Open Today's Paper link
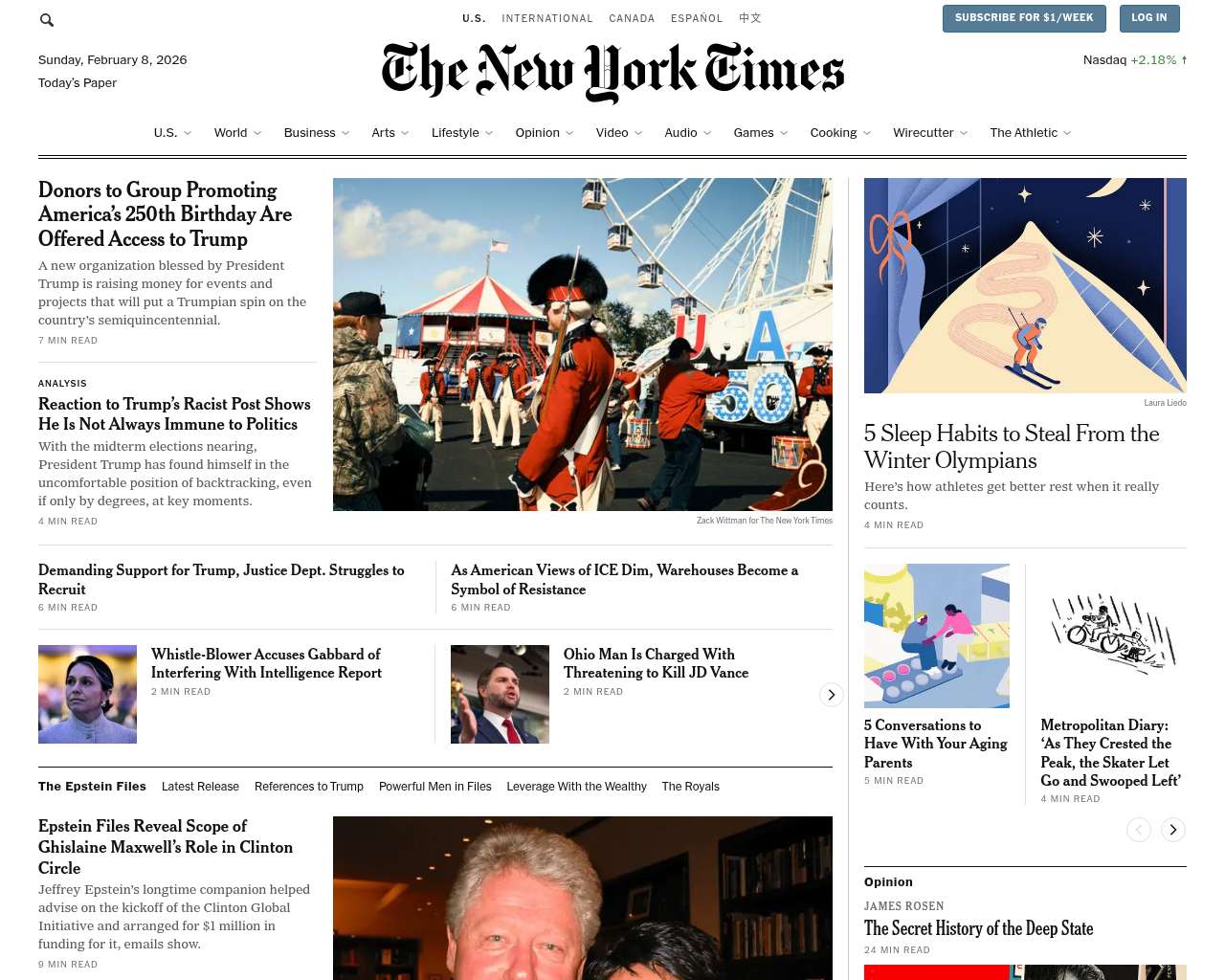This screenshot has height=980, width=1225. point(78,83)
